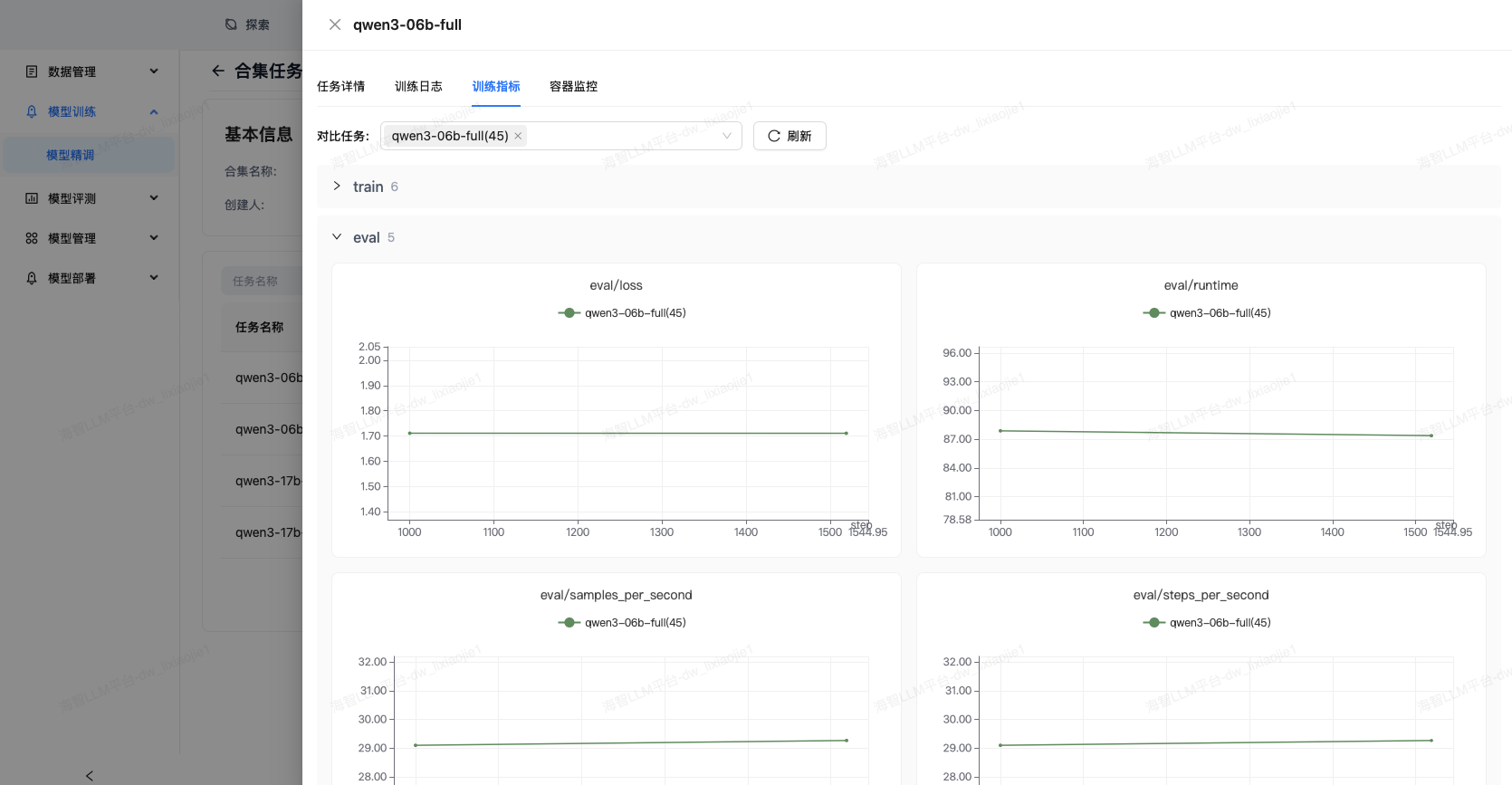Open the 任务详情 tab
This screenshot has height=785, width=1512.
tap(340, 87)
